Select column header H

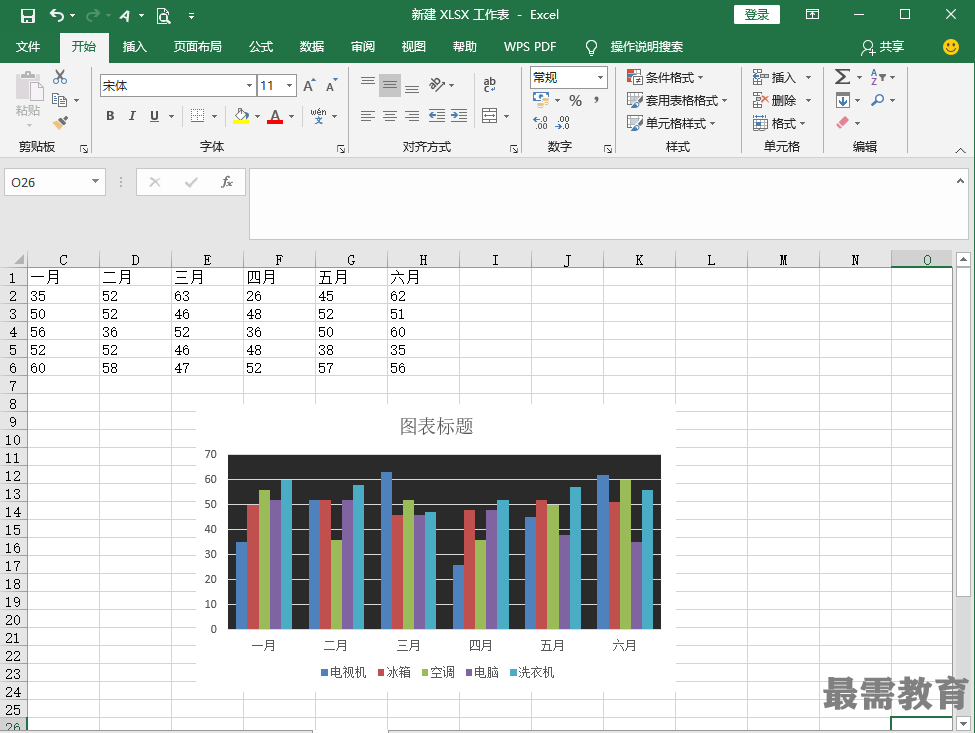[x=423, y=260]
